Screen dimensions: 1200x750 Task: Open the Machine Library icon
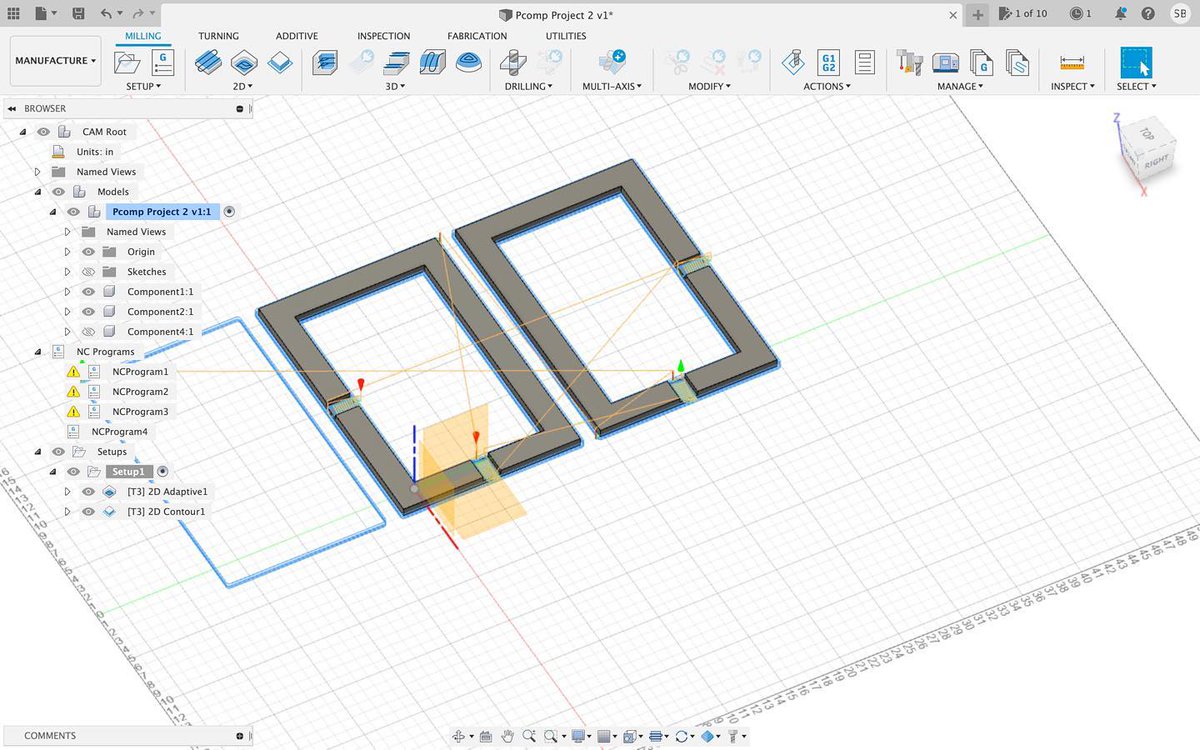[x=945, y=62]
